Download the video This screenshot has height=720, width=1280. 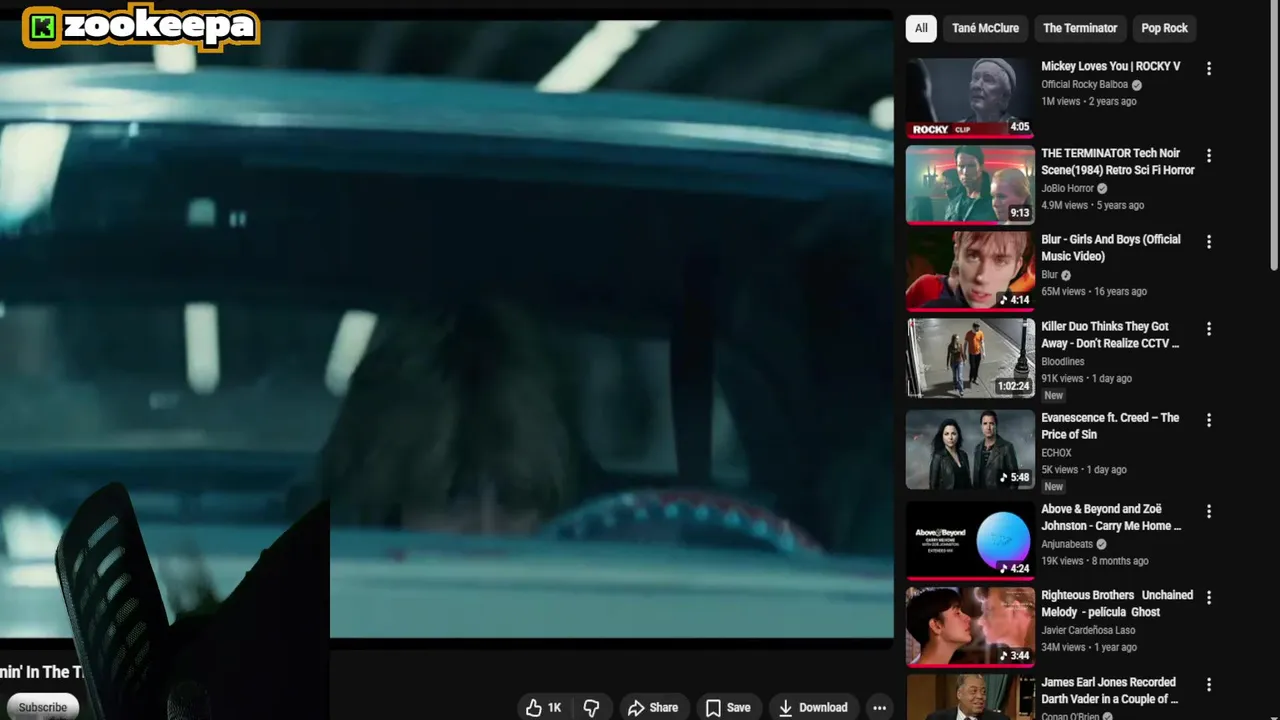click(x=813, y=707)
